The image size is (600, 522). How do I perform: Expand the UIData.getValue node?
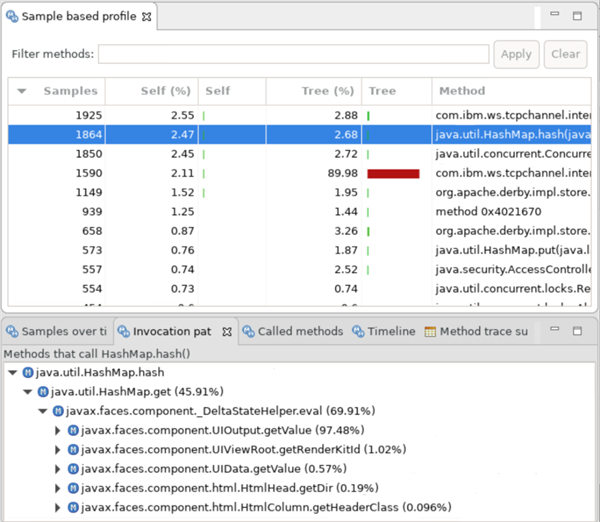coord(57,469)
